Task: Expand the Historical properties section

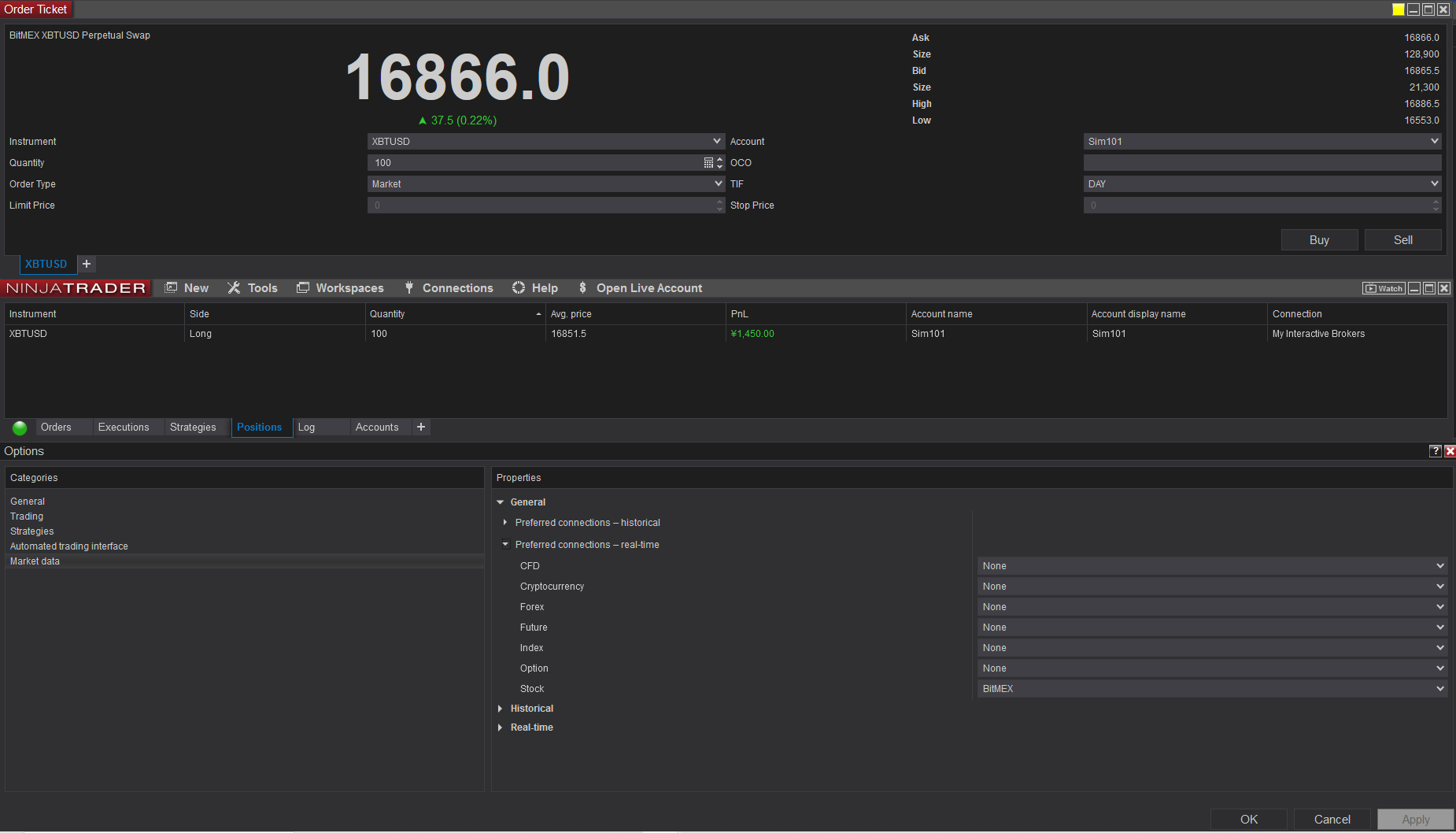Action: click(x=501, y=709)
